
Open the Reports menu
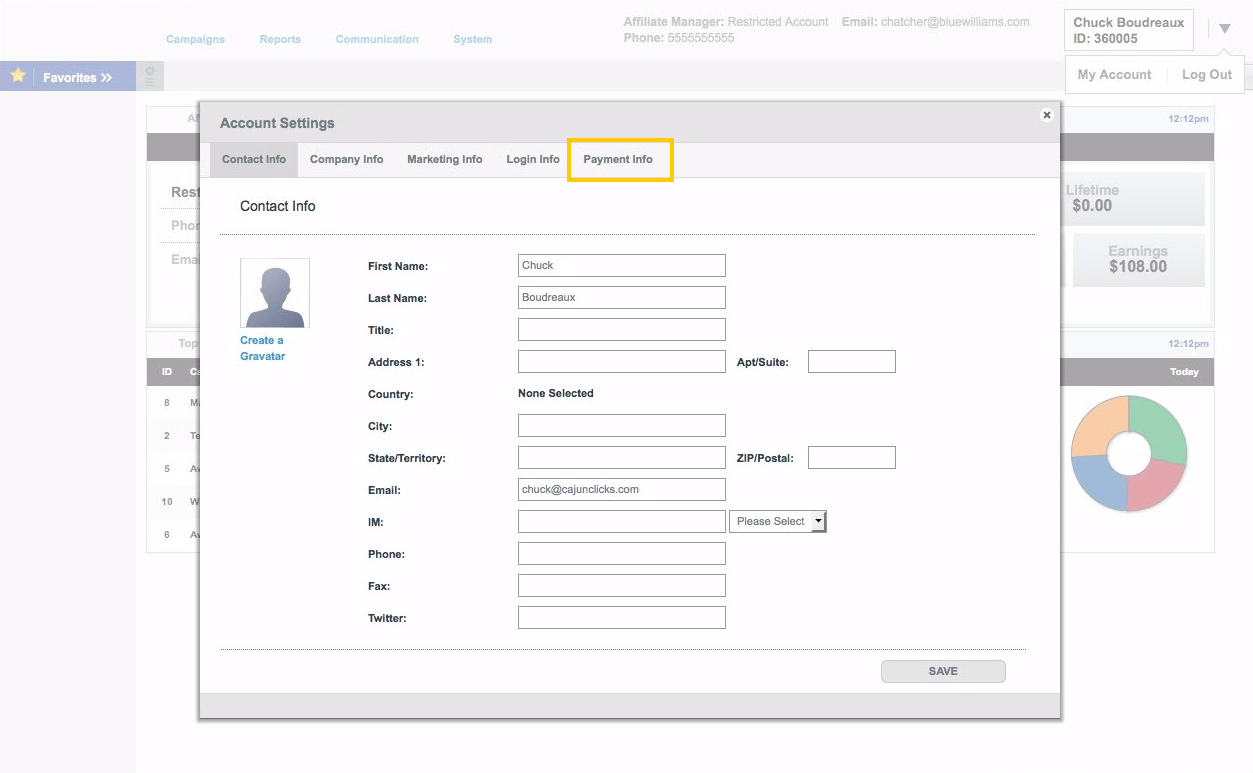pyautogui.click(x=280, y=39)
